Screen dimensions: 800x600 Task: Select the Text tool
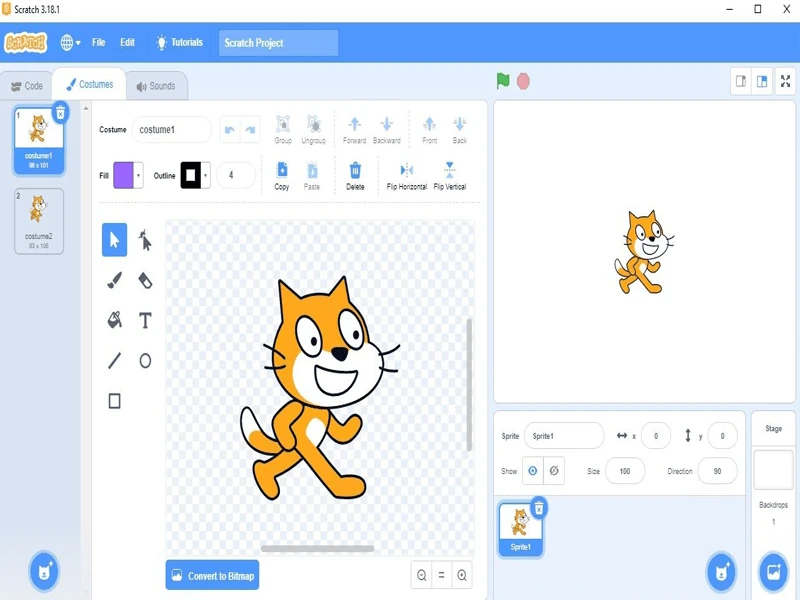[145, 320]
